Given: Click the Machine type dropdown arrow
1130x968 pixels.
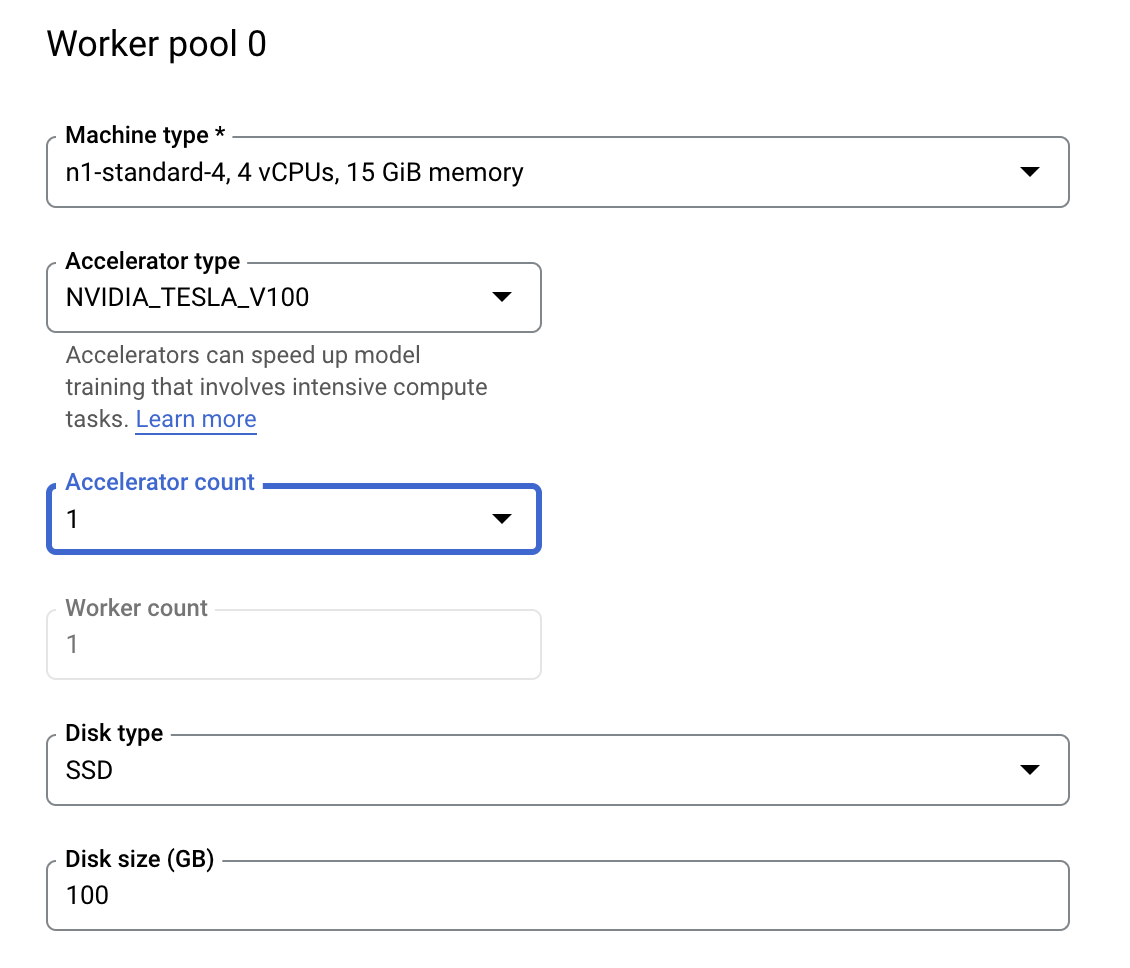Looking at the screenshot, I should pos(1029,172).
